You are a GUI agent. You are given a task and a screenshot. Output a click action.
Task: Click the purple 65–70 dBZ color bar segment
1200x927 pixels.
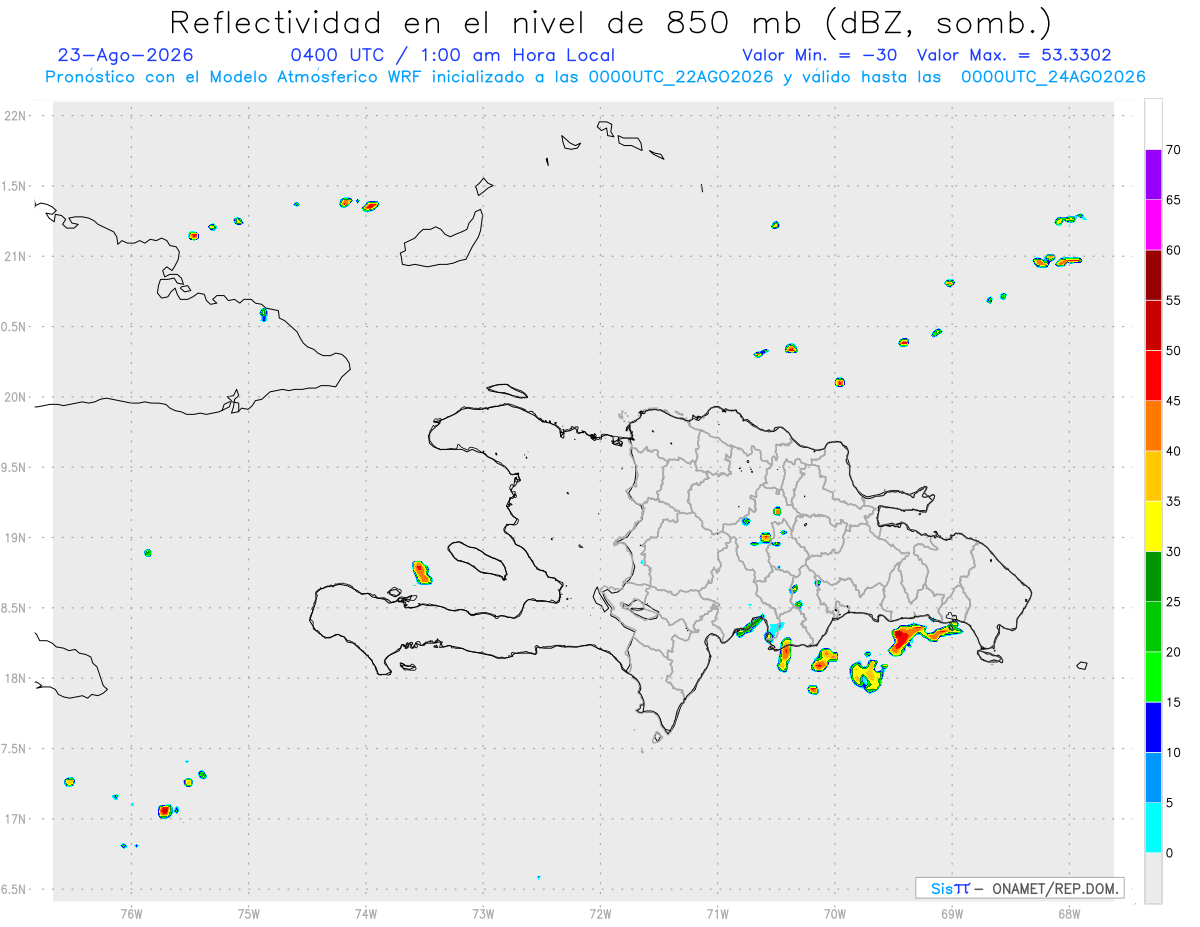tap(1153, 175)
